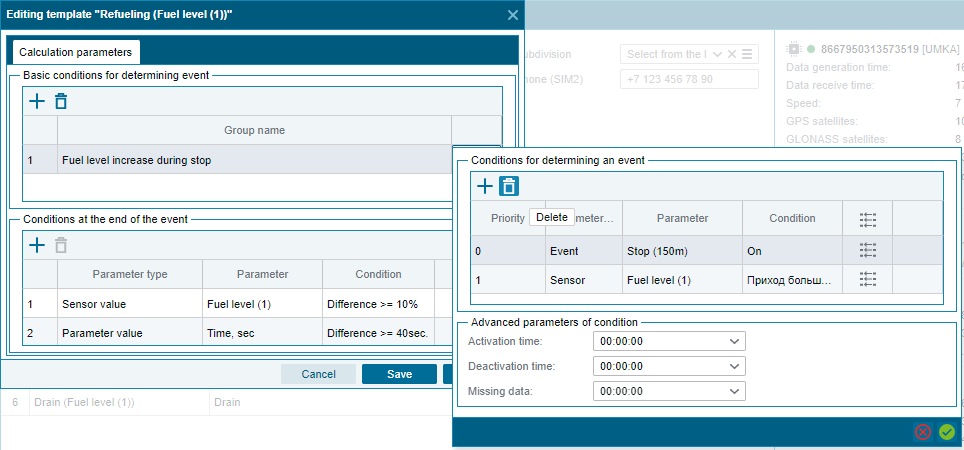Clear the subdivision selection with X

click(x=732, y=54)
